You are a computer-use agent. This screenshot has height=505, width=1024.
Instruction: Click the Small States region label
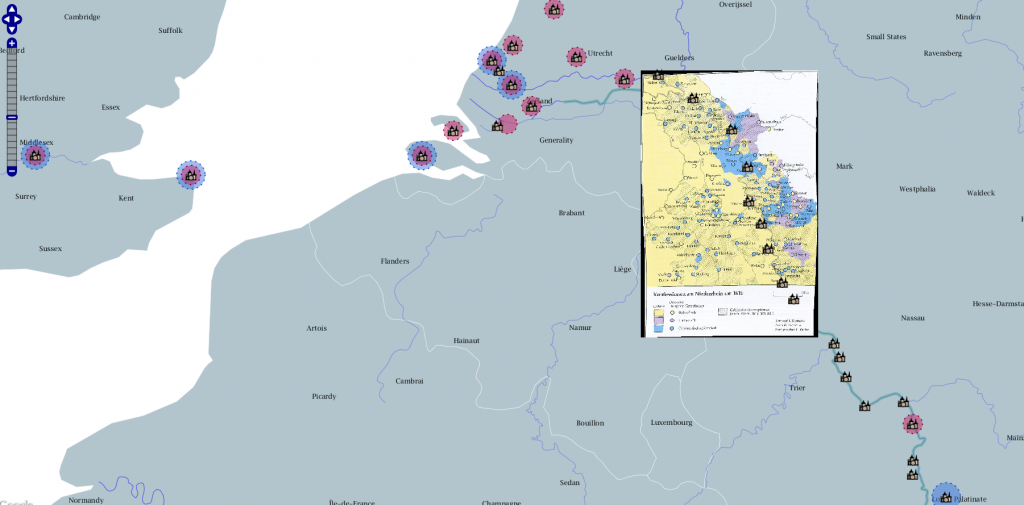click(886, 37)
